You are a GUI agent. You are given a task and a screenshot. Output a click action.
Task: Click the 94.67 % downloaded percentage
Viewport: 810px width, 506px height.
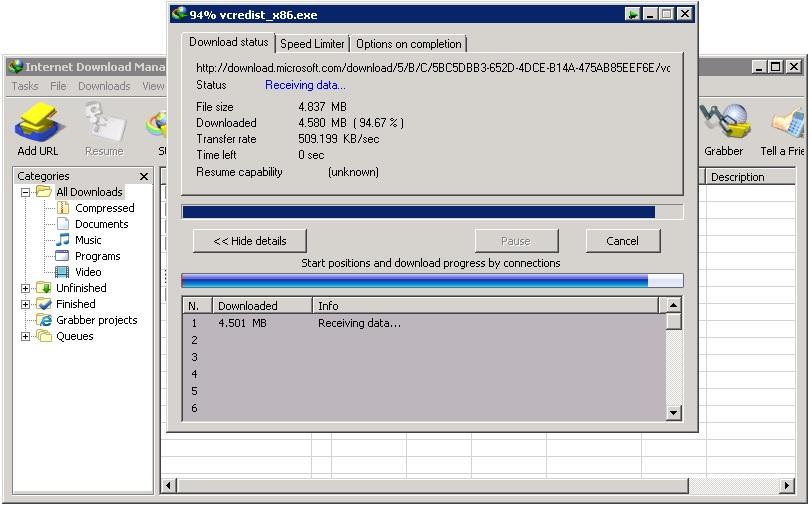(x=378, y=122)
